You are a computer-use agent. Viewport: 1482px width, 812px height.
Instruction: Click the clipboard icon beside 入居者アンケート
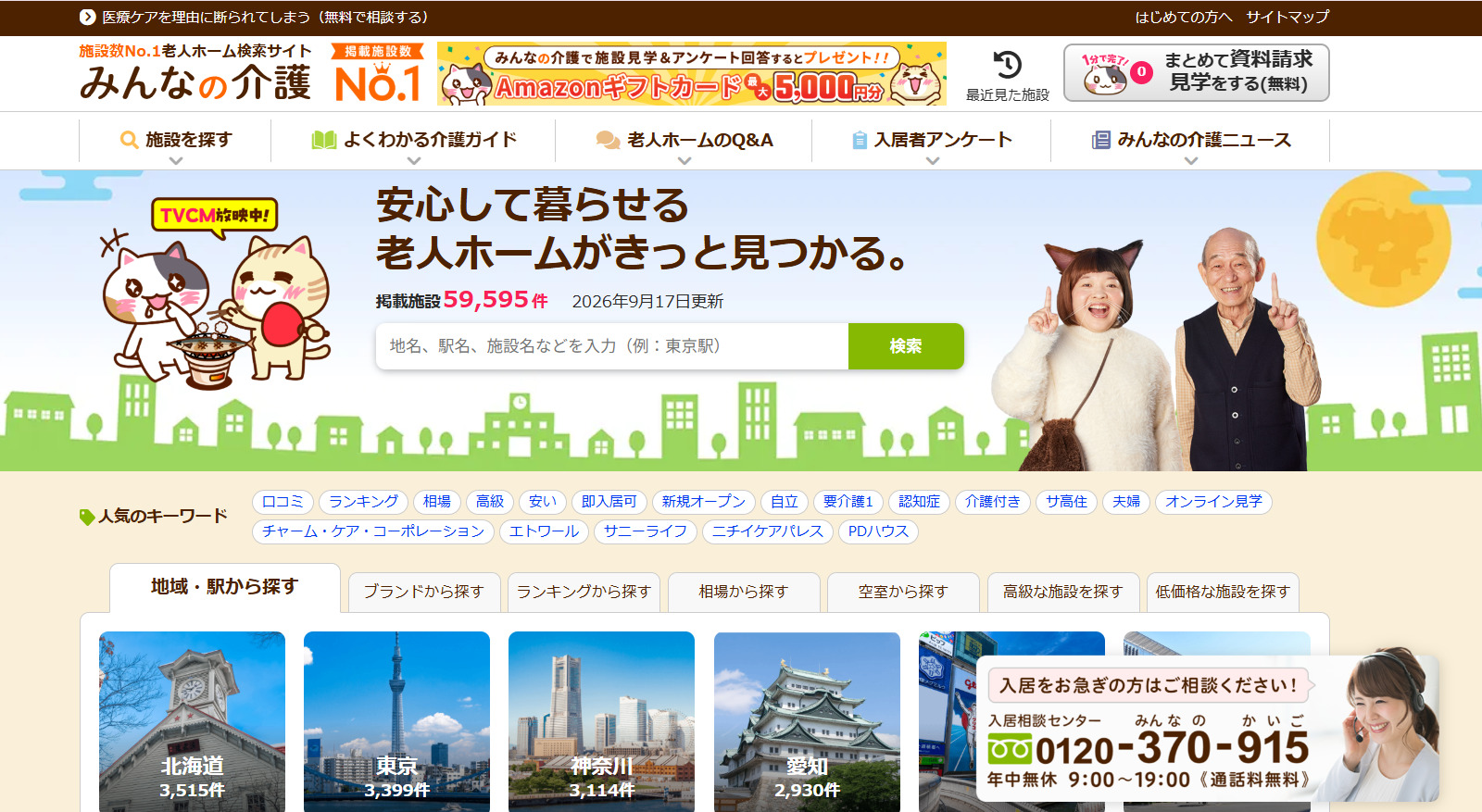(x=860, y=140)
